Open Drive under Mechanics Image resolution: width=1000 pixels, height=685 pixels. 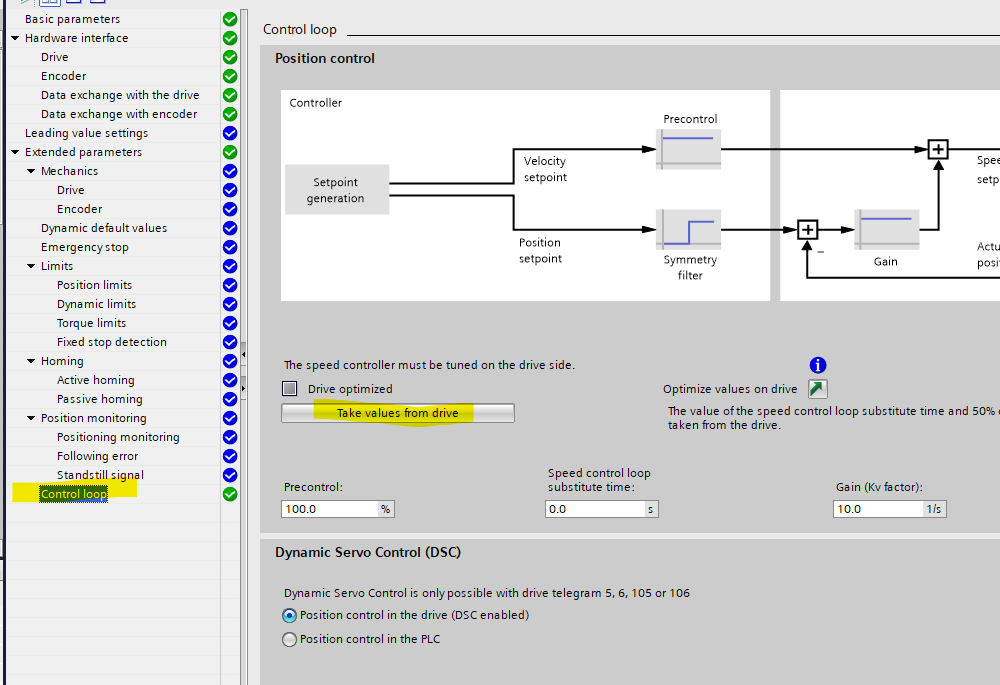(x=70, y=190)
